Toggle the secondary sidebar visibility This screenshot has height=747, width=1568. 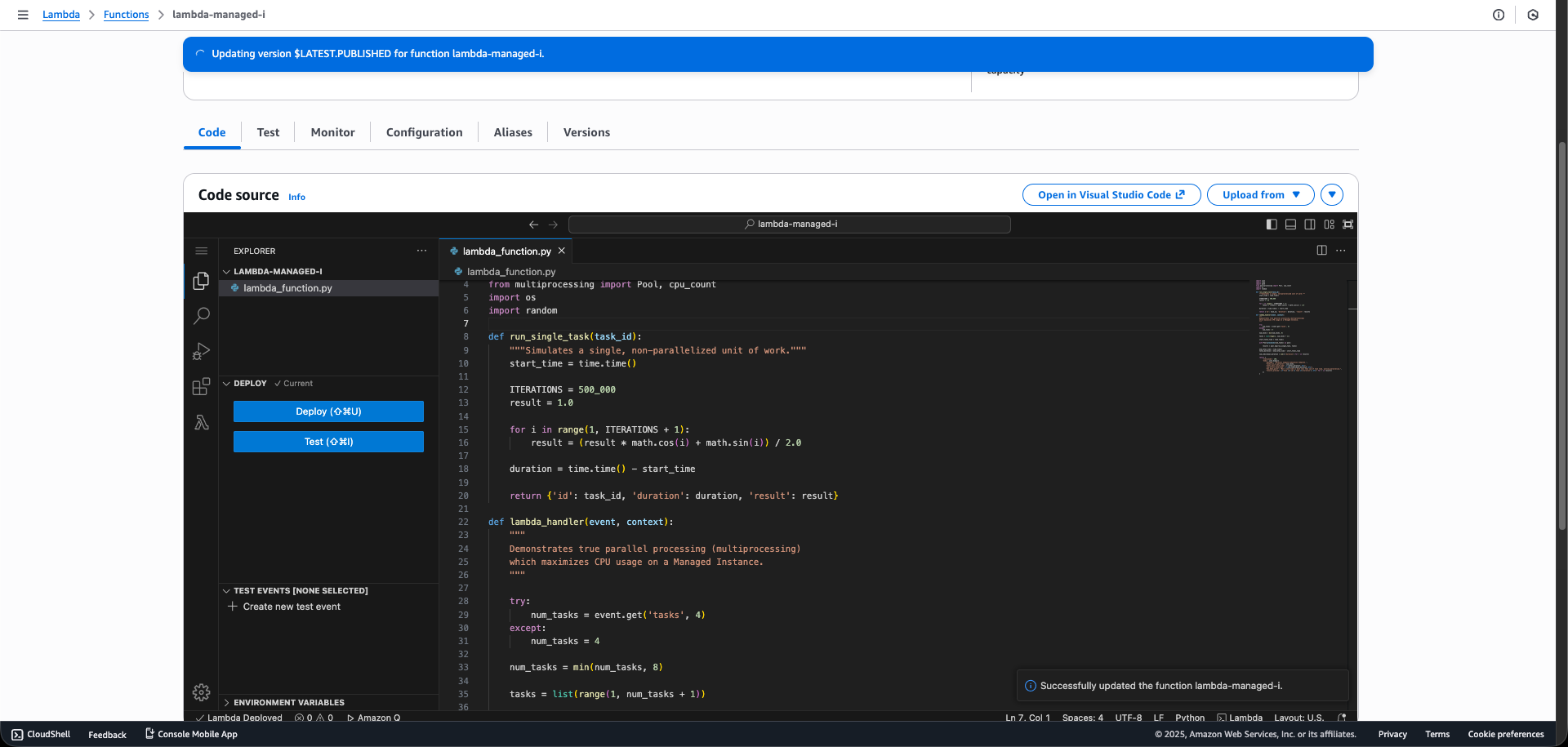coord(1310,225)
